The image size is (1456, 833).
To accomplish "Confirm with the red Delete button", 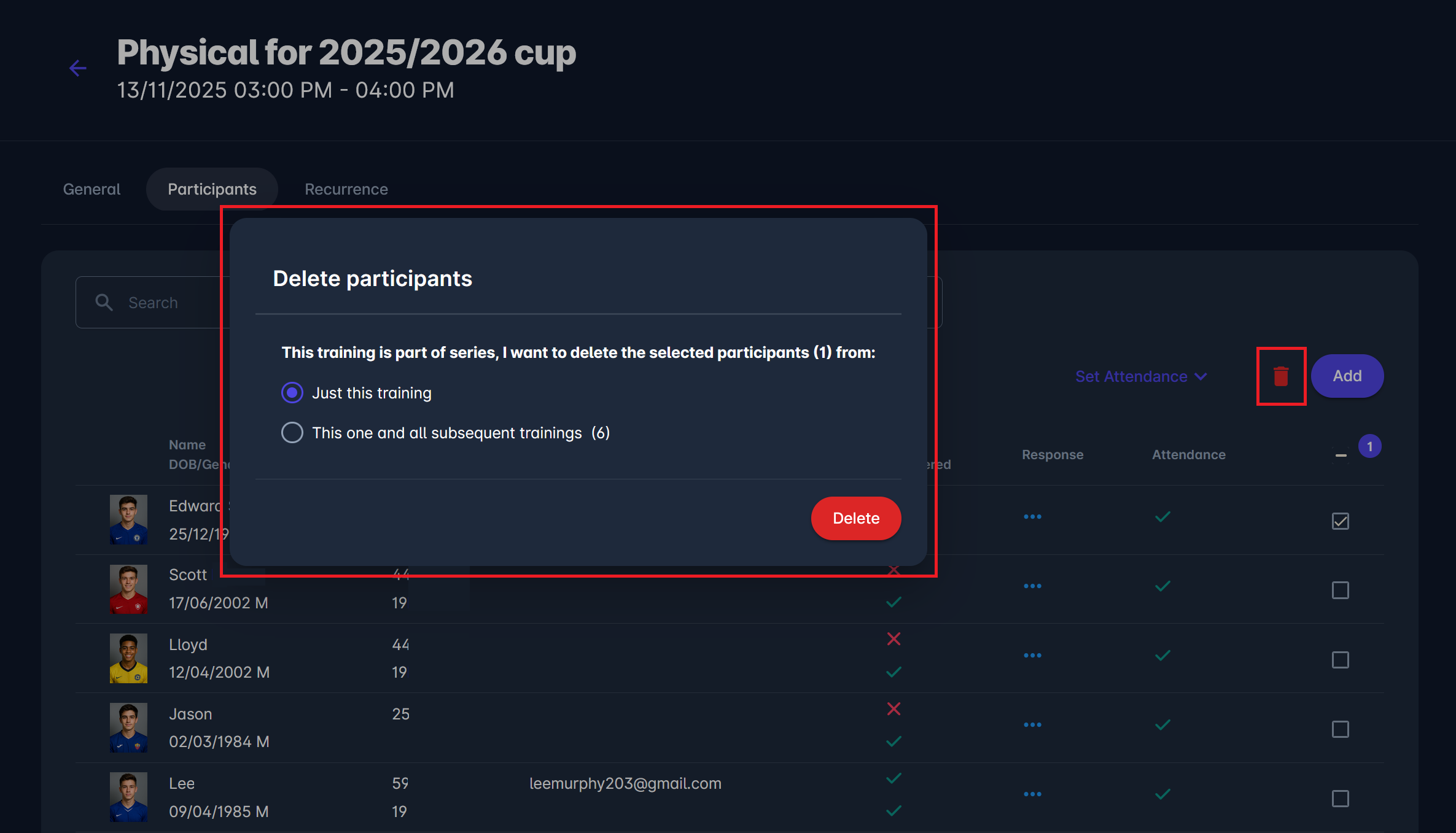I will [855, 518].
